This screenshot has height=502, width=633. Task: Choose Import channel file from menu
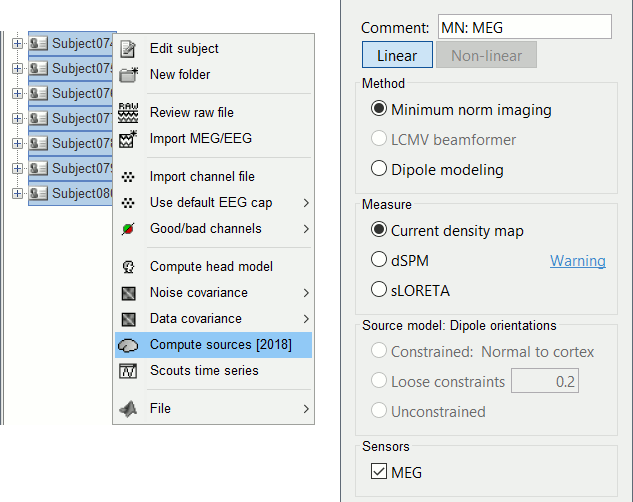[202, 177]
